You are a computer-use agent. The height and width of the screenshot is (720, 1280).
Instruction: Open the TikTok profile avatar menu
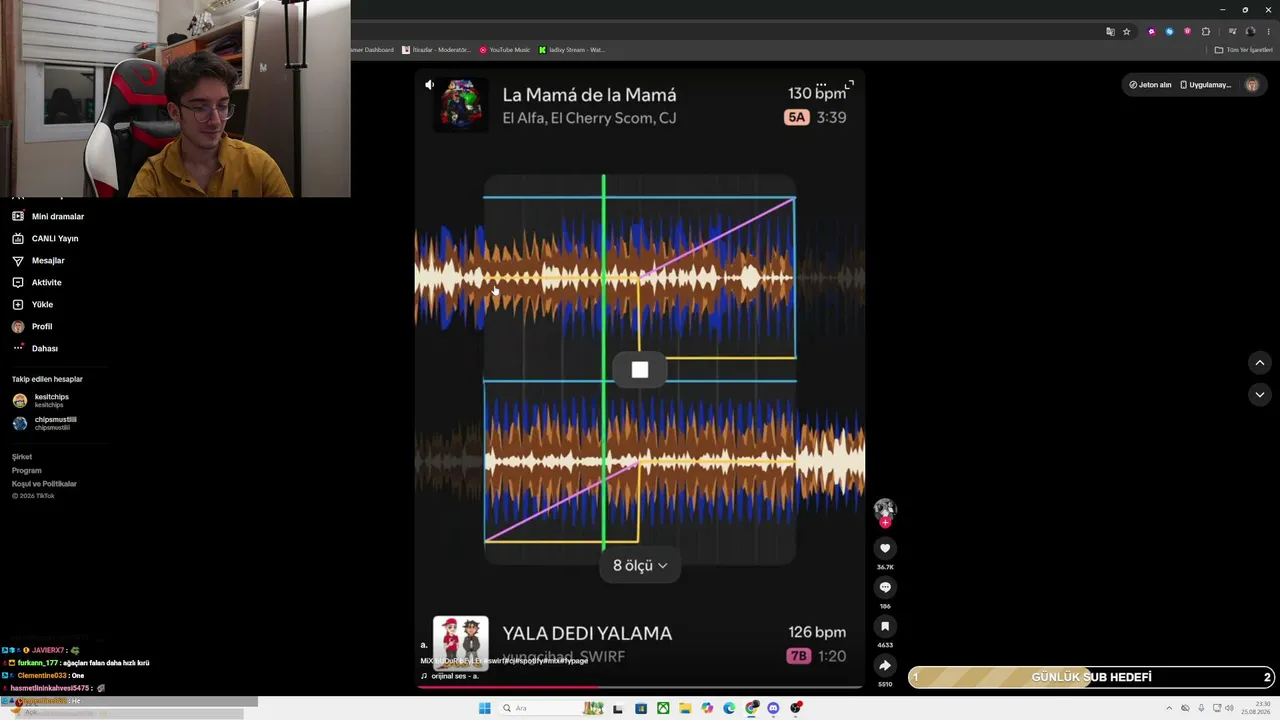[x=1252, y=85]
